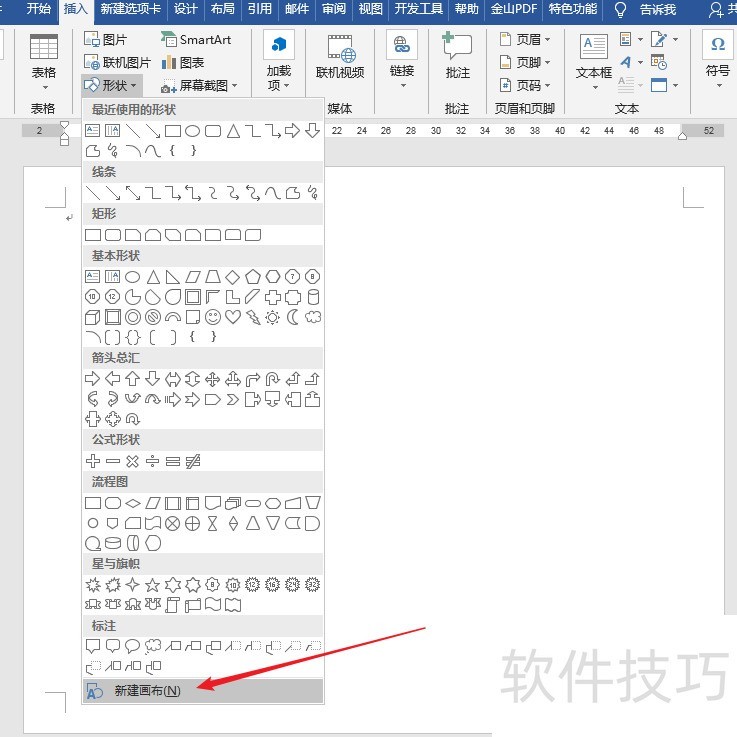Screen dimensions: 737x737
Task: Select the moon shape
Action: [x=293, y=317]
